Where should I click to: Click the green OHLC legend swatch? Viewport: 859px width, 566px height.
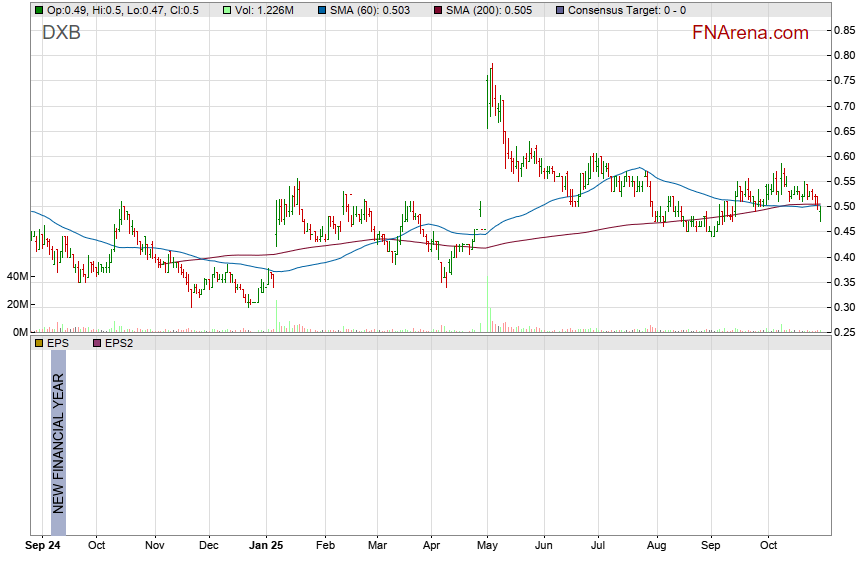pyautogui.click(x=38, y=10)
